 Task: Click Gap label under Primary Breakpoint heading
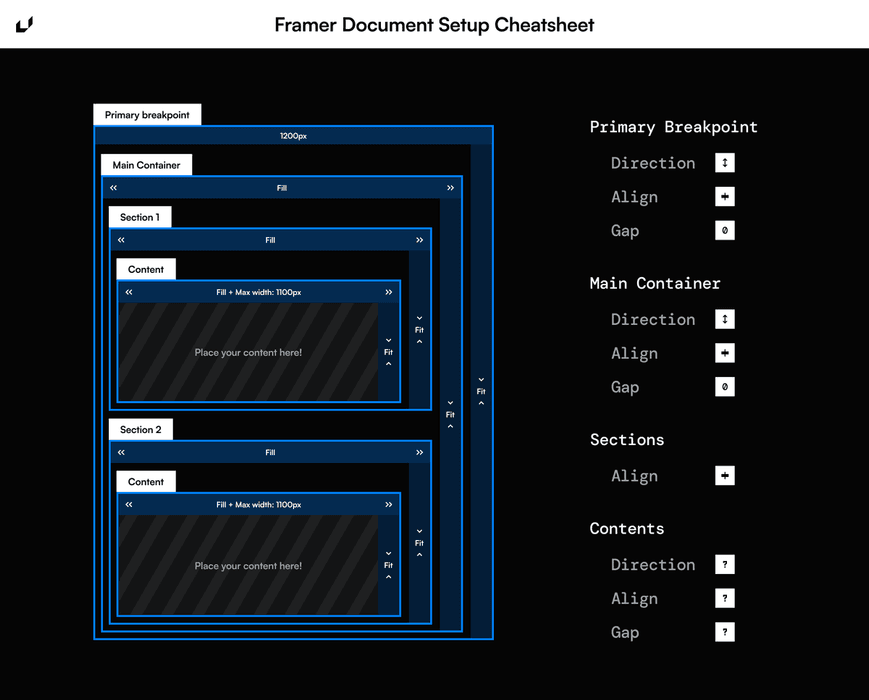[625, 231]
